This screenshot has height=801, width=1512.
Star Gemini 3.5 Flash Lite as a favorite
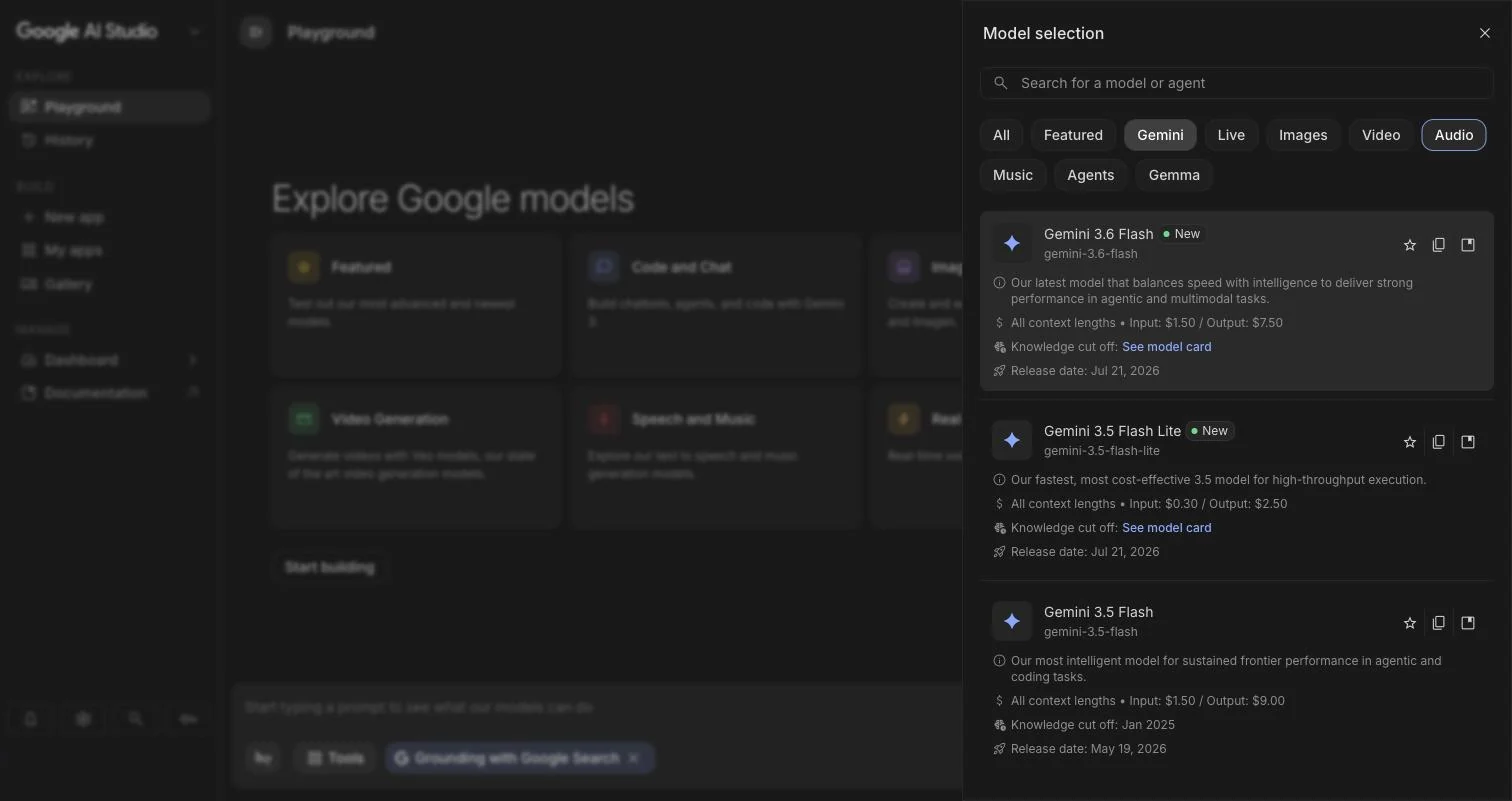click(1410, 442)
